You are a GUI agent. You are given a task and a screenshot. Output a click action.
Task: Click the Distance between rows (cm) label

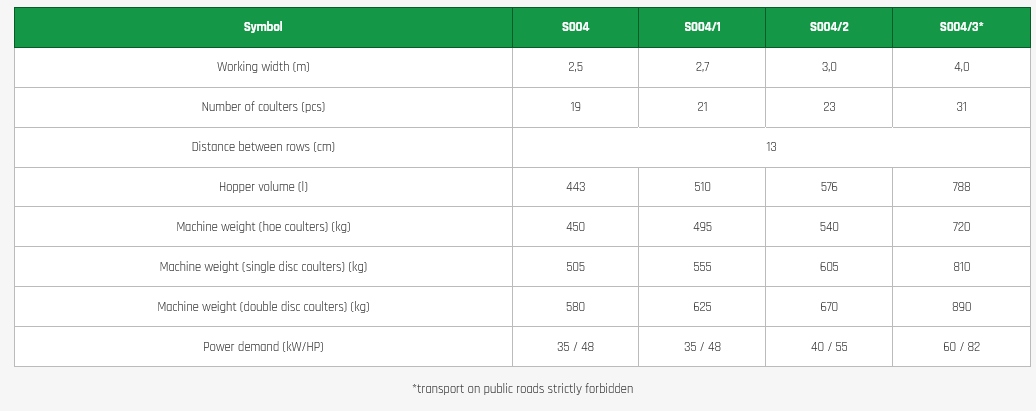tap(263, 147)
